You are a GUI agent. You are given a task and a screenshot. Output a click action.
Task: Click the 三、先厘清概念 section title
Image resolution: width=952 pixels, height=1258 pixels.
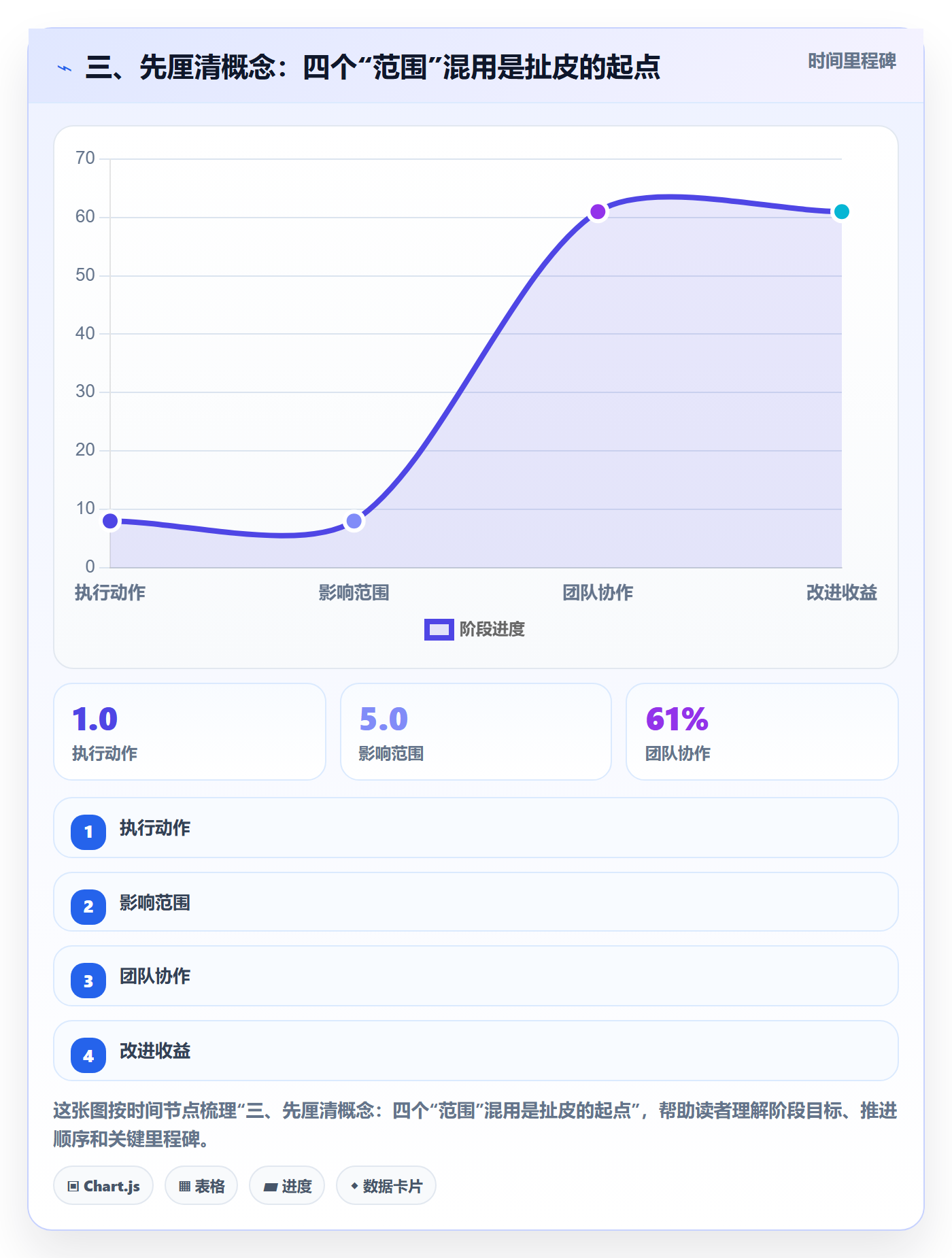(x=373, y=67)
